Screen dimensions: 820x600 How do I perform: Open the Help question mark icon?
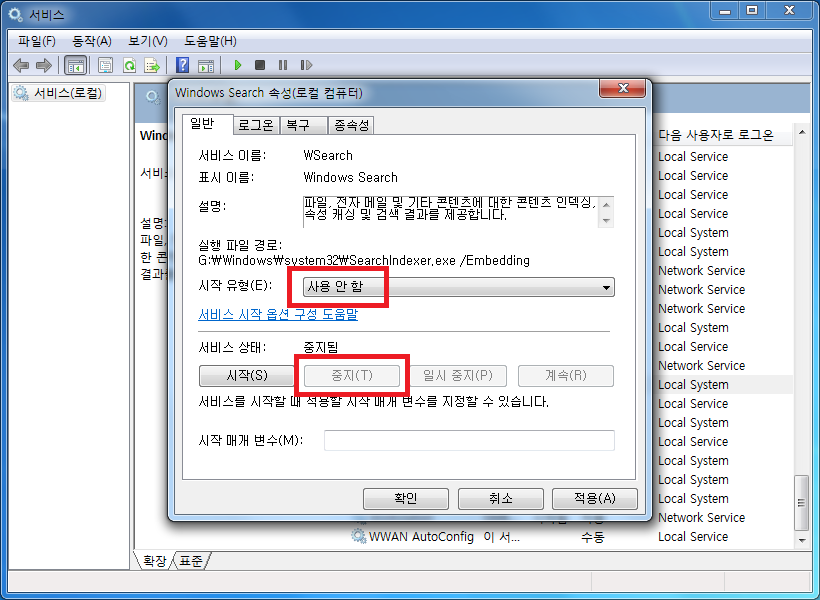(x=183, y=65)
